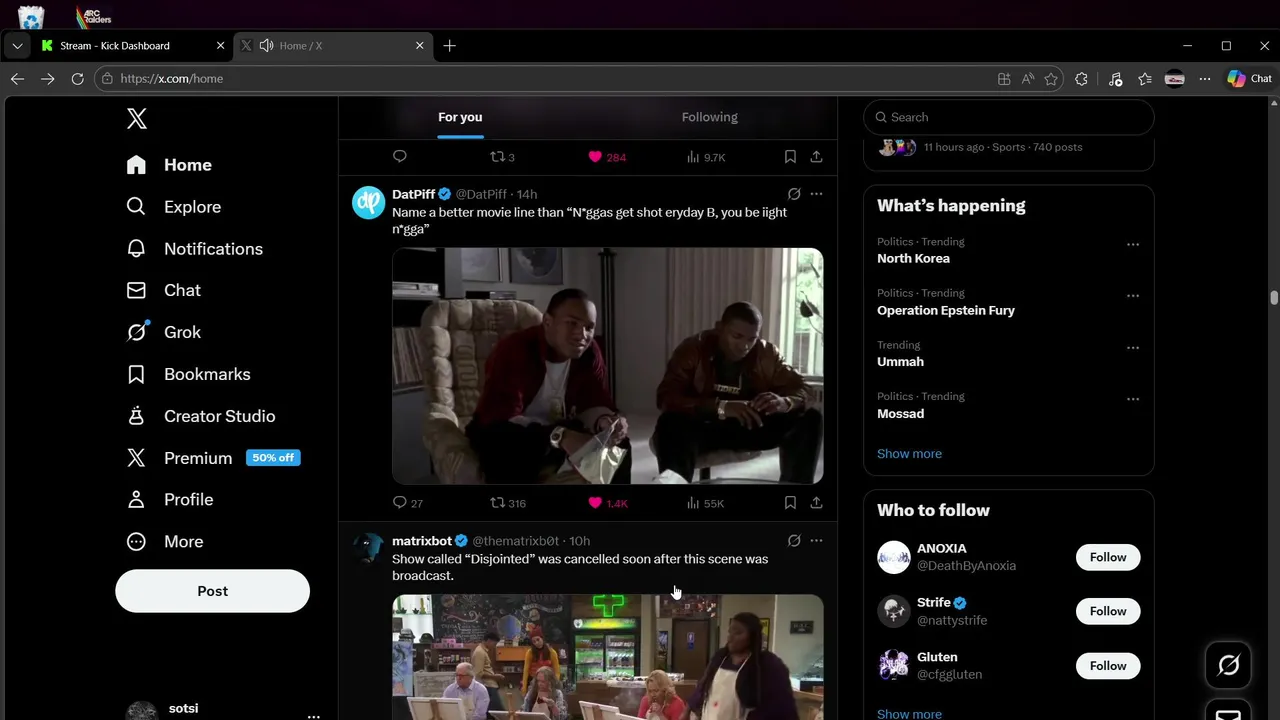
Task: Open Profile in the sidebar
Action: pyautogui.click(x=170, y=499)
